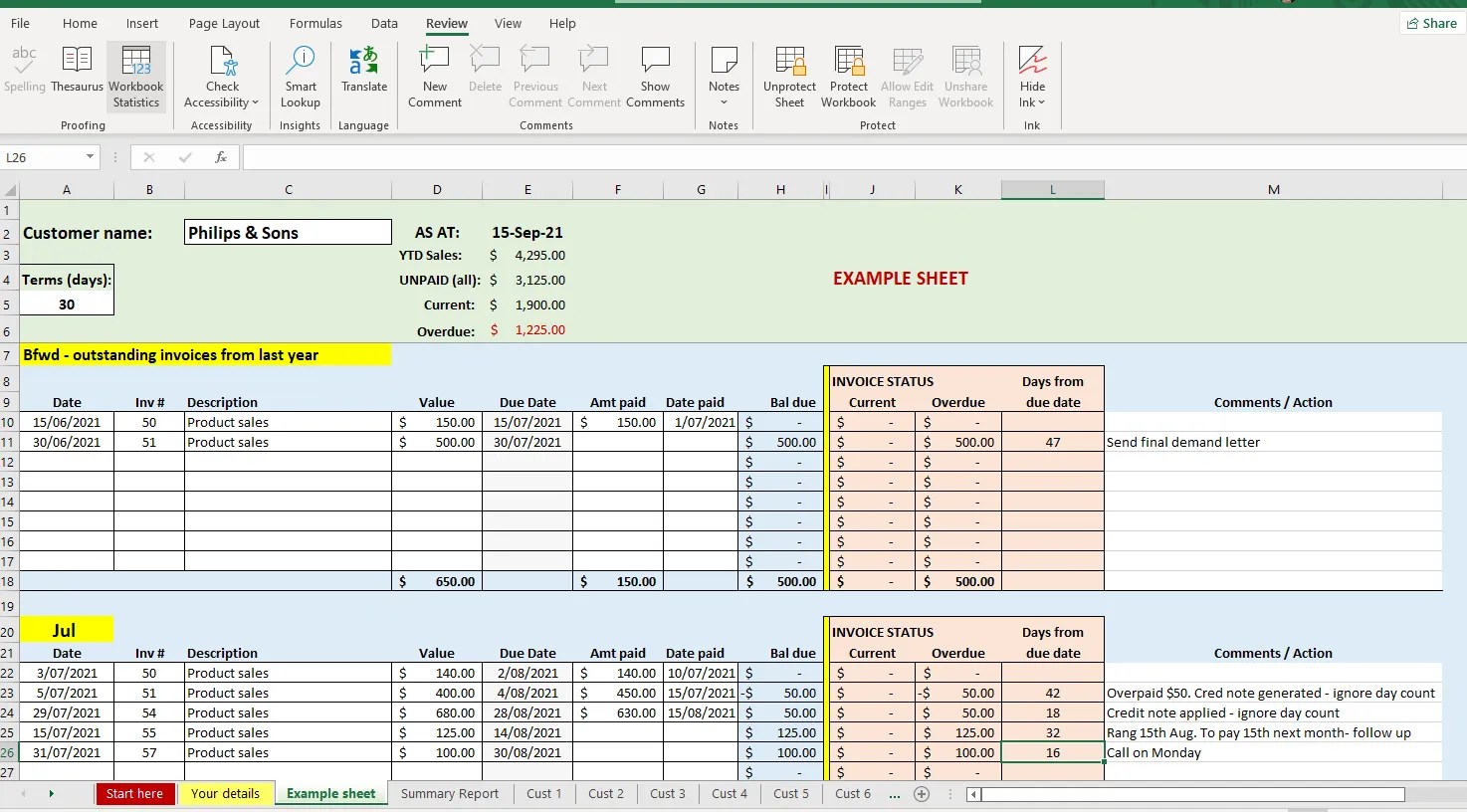Screen dimensions: 1467x812
Task: Open the Thesaurus
Action: 77,70
